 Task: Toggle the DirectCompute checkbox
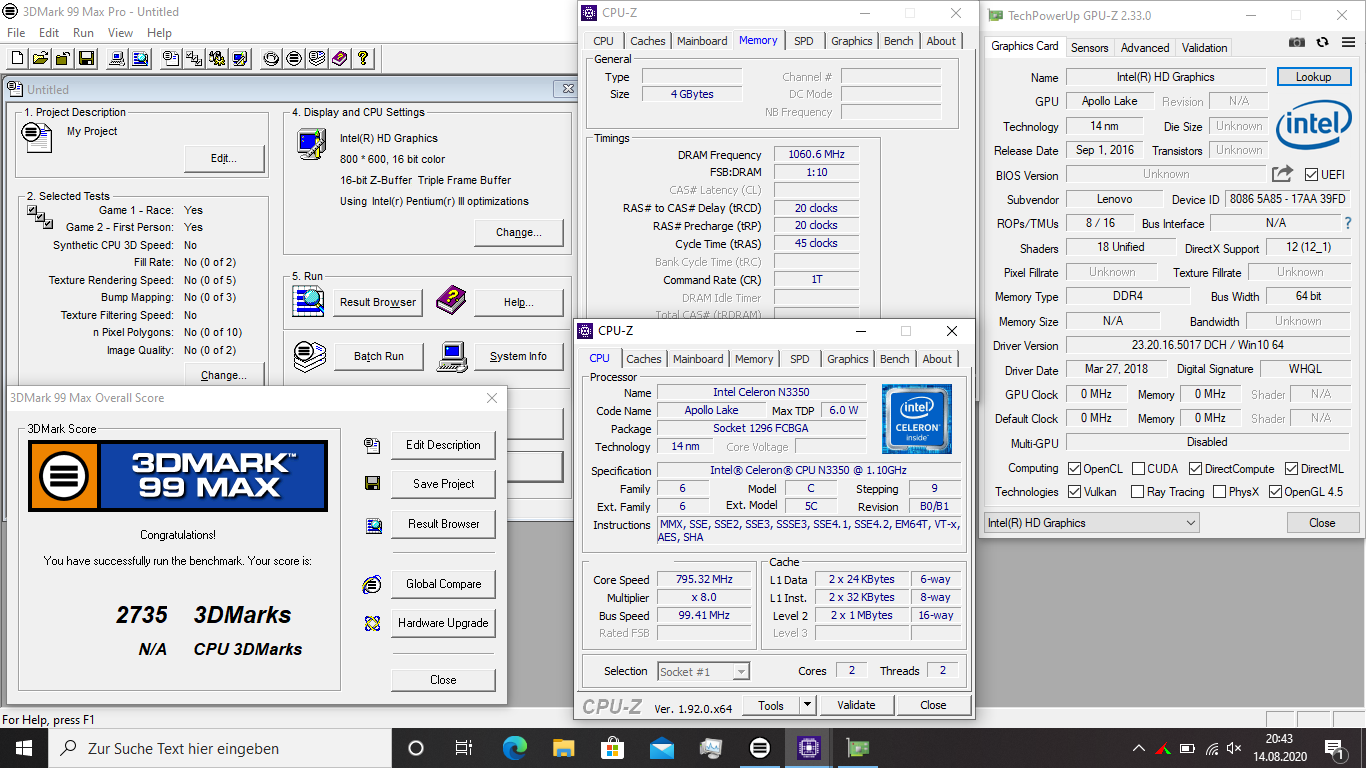click(x=1195, y=469)
